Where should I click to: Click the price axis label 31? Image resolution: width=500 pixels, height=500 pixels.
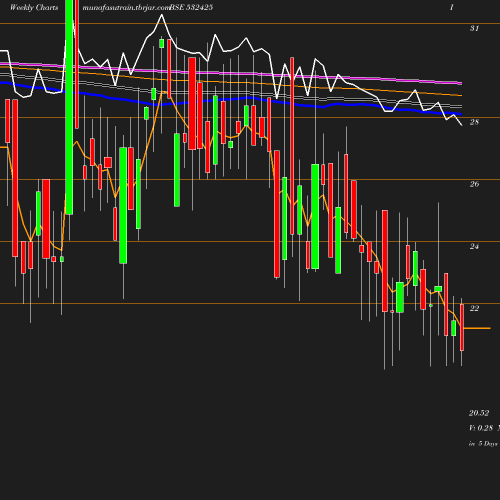(x=474, y=28)
